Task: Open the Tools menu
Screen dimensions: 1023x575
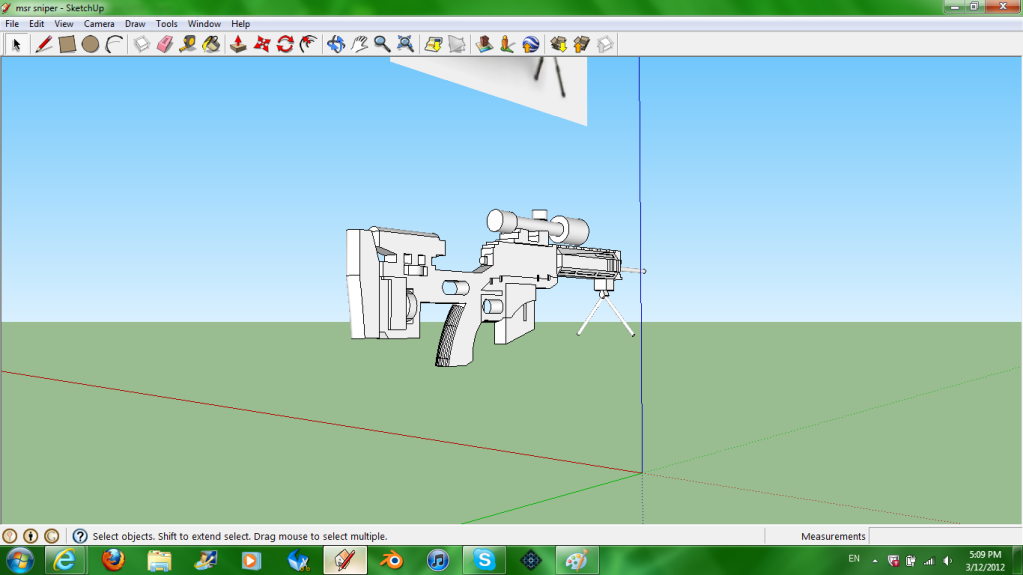Action: [166, 23]
